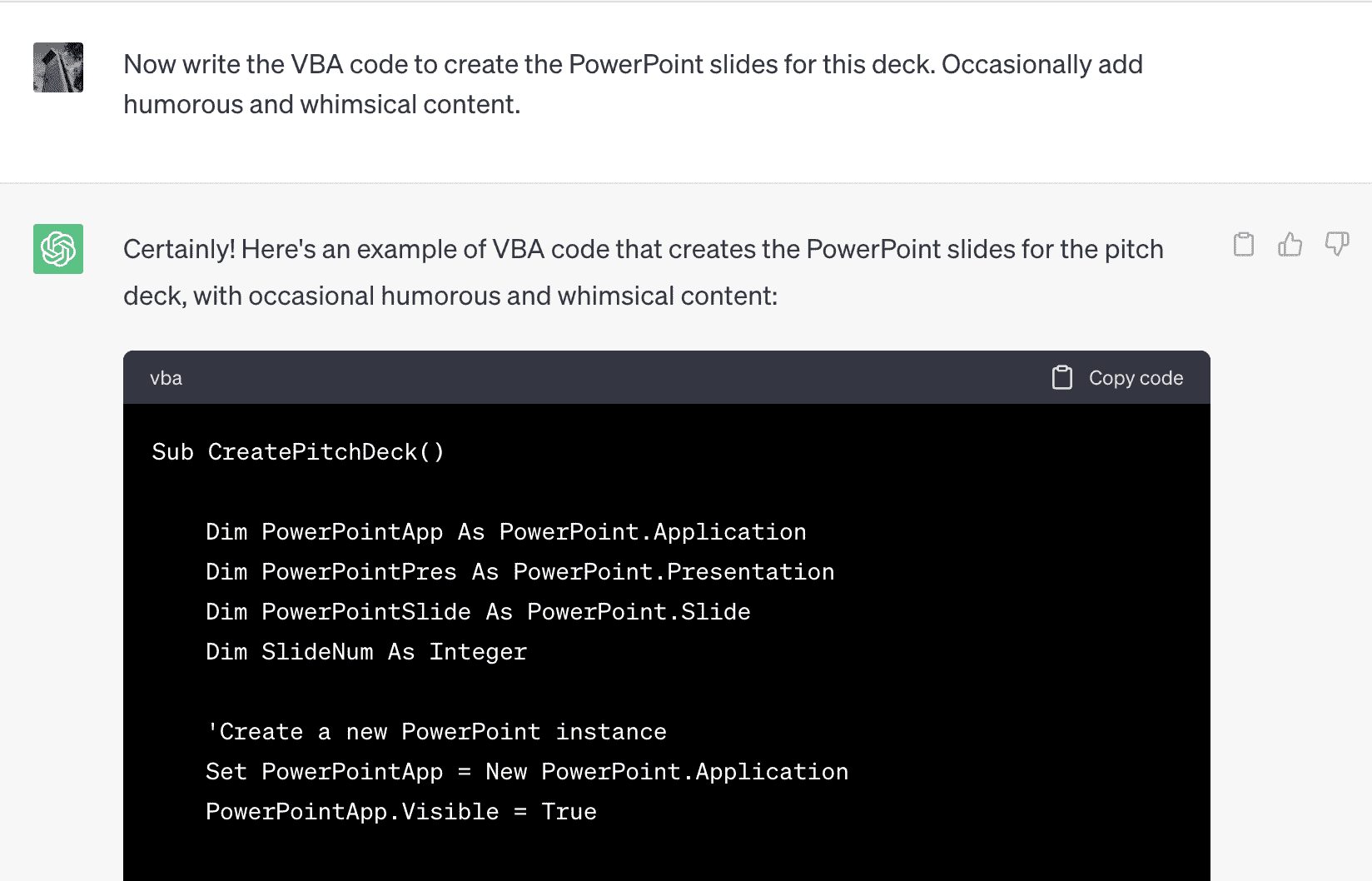1372x881 pixels.
Task: Click the Dim PowerPointPres declaration line
Action: pos(520,572)
